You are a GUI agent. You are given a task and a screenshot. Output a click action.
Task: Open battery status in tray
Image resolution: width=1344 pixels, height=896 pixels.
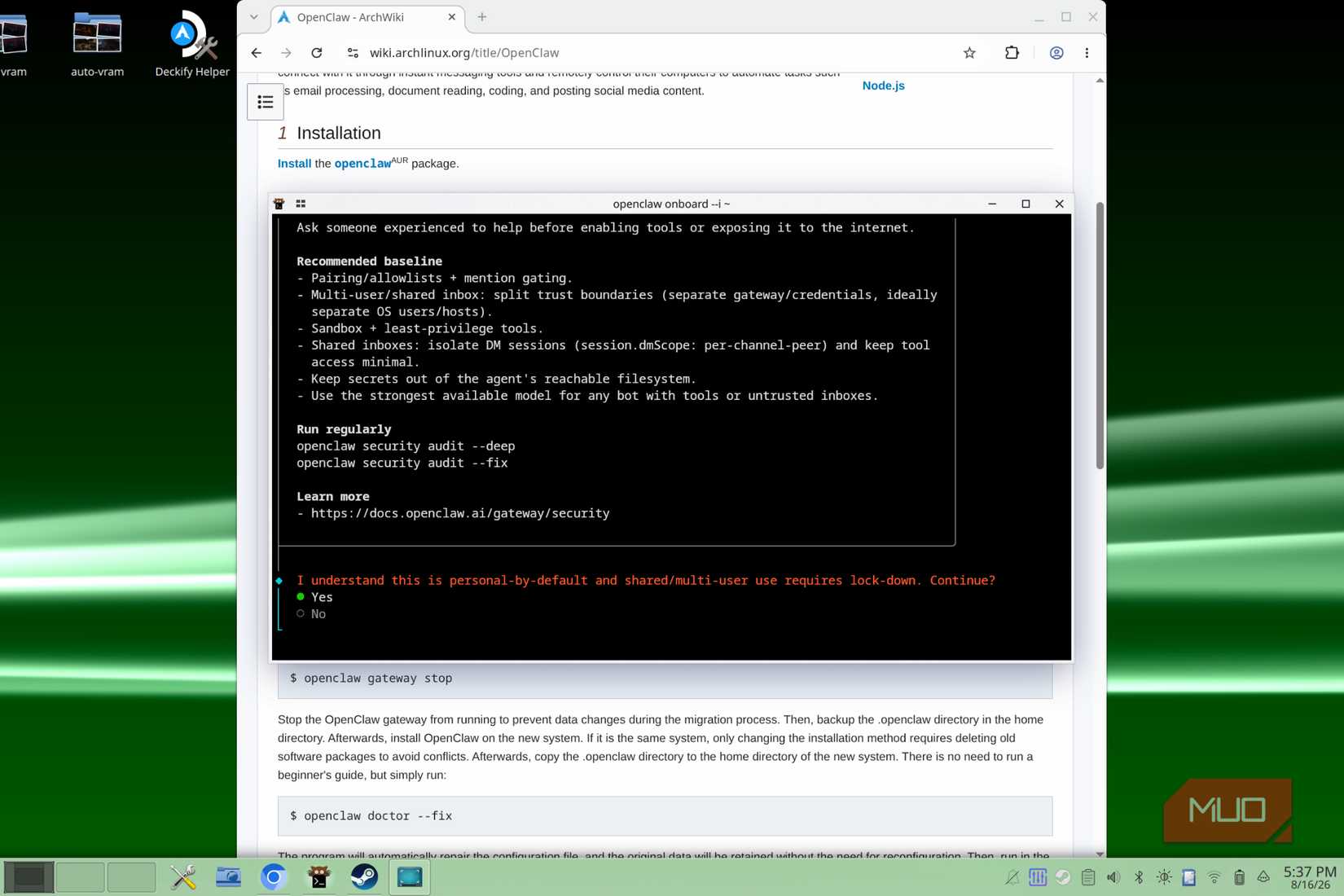pyautogui.click(x=1240, y=877)
